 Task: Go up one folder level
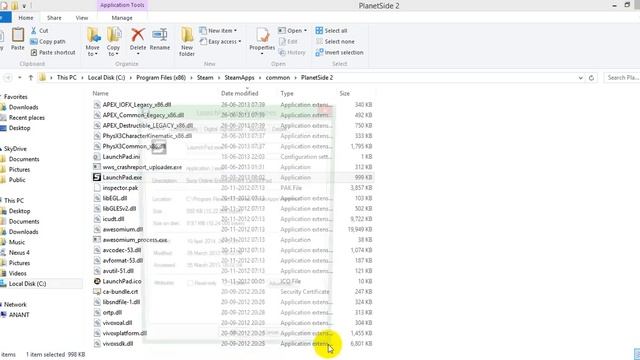tap(31, 78)
